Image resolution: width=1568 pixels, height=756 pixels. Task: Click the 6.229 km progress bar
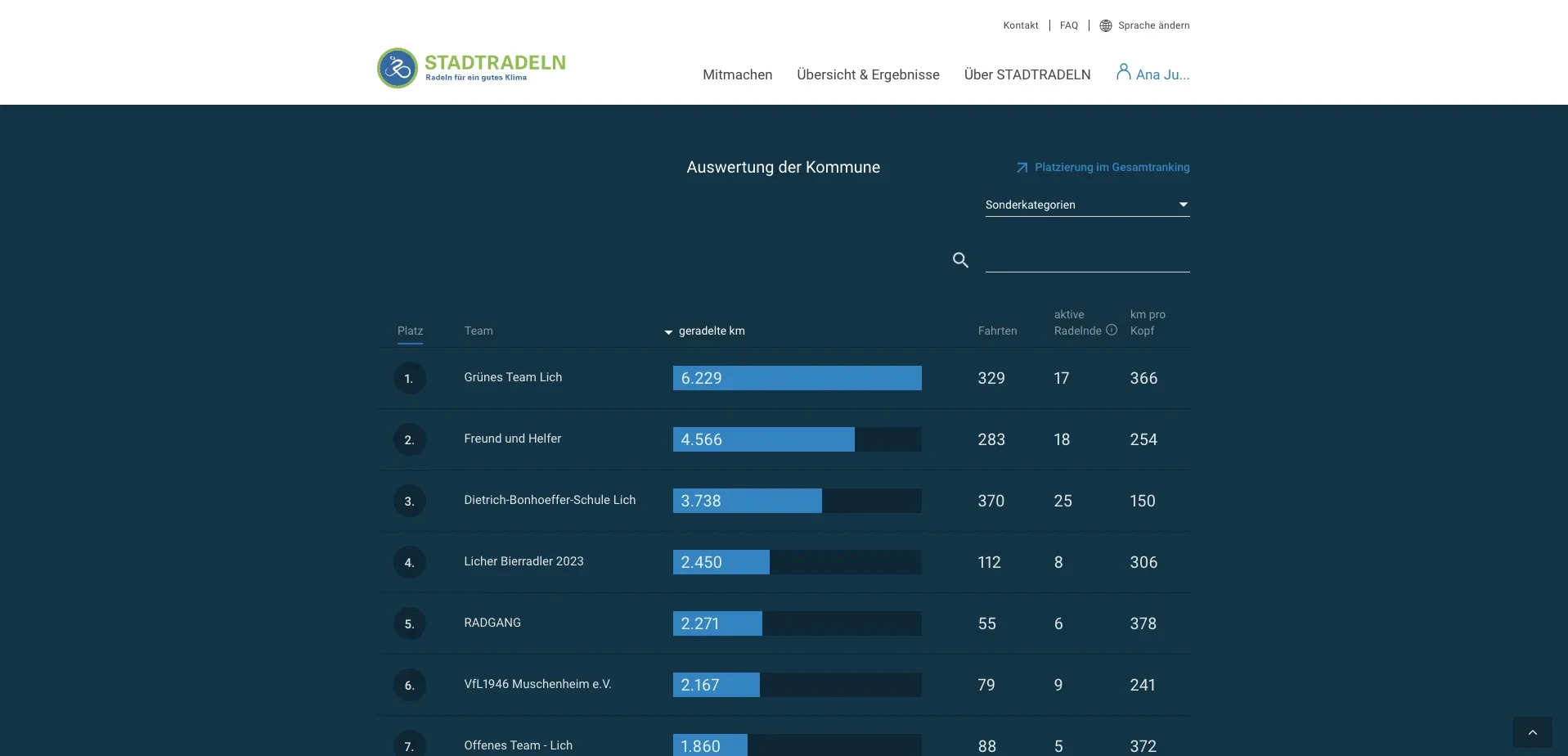click(797, 378)
